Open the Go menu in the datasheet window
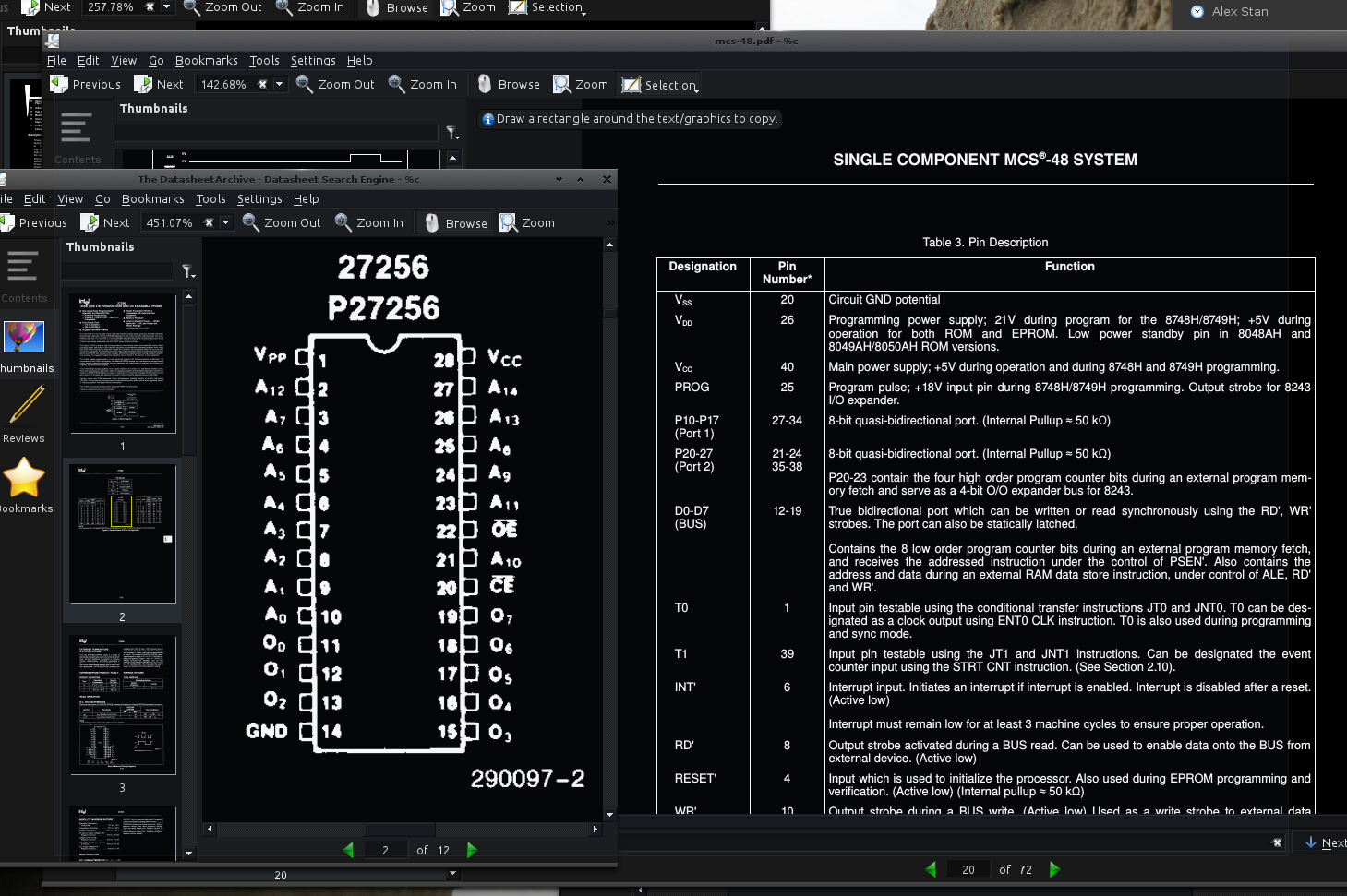The image size is (1347, 896). pos(102,198)
